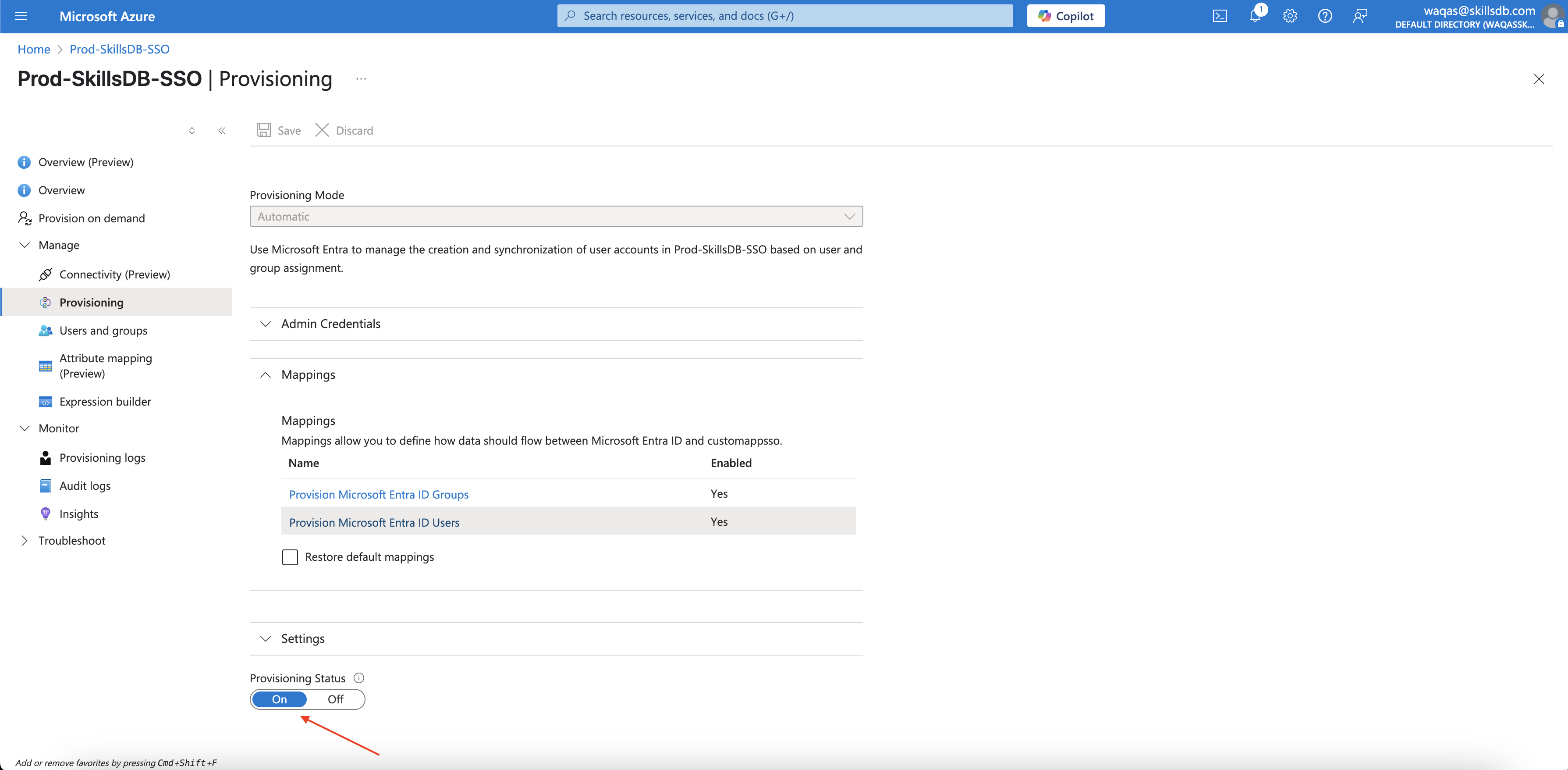Open Provision Microsoft Entra ID Users mapping

pos(374,522)
